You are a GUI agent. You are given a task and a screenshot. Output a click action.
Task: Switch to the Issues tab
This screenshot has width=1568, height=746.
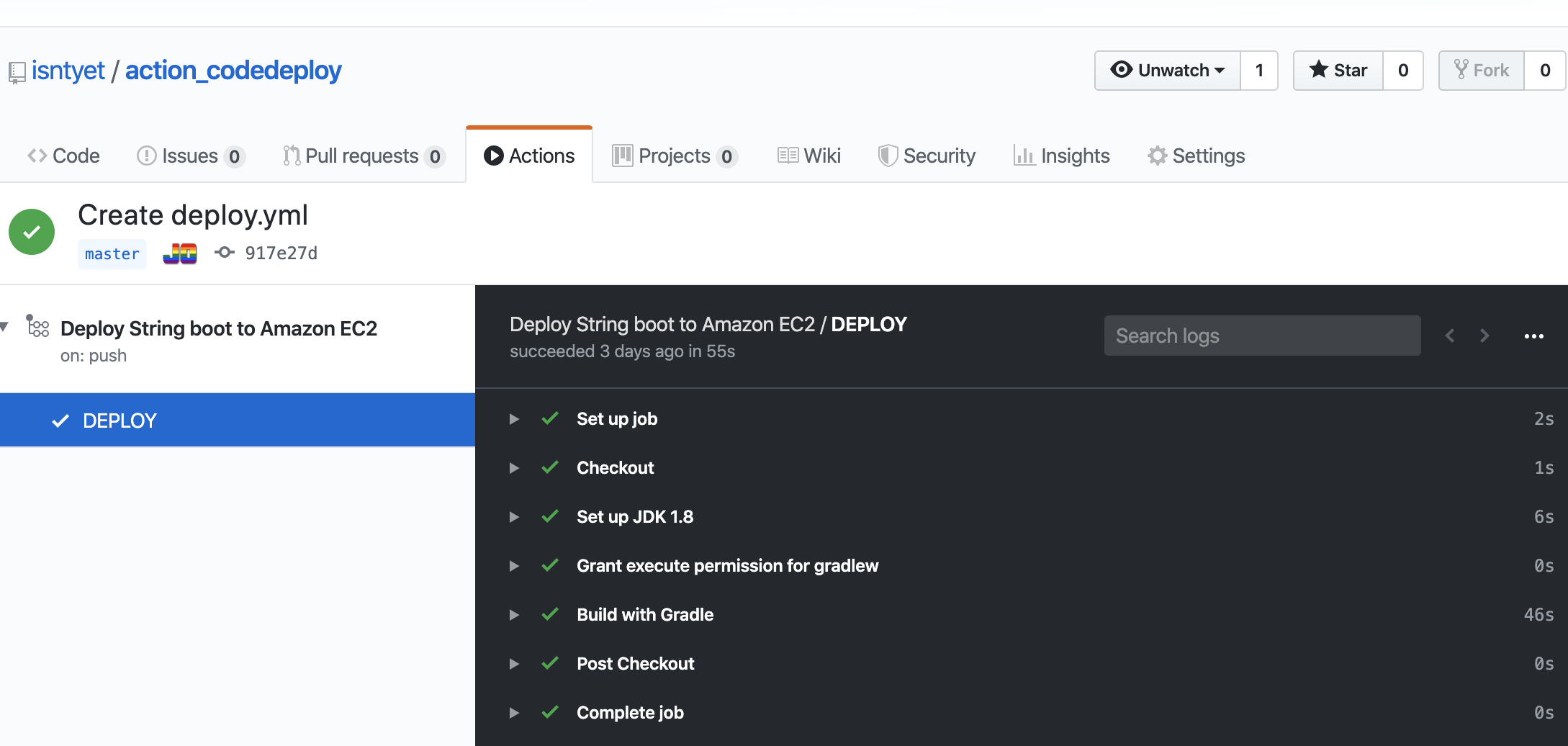(x=191, y=156)
